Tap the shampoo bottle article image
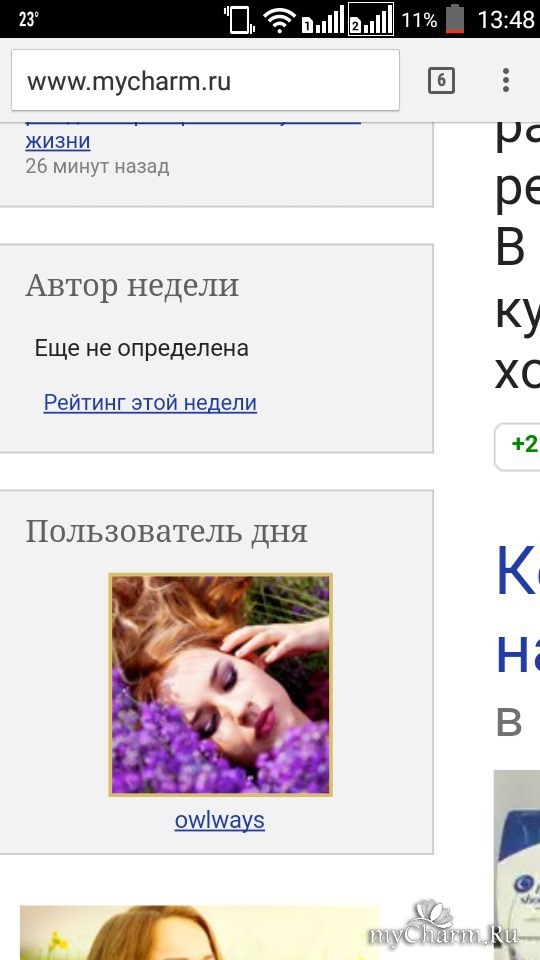 pos(517,864)
